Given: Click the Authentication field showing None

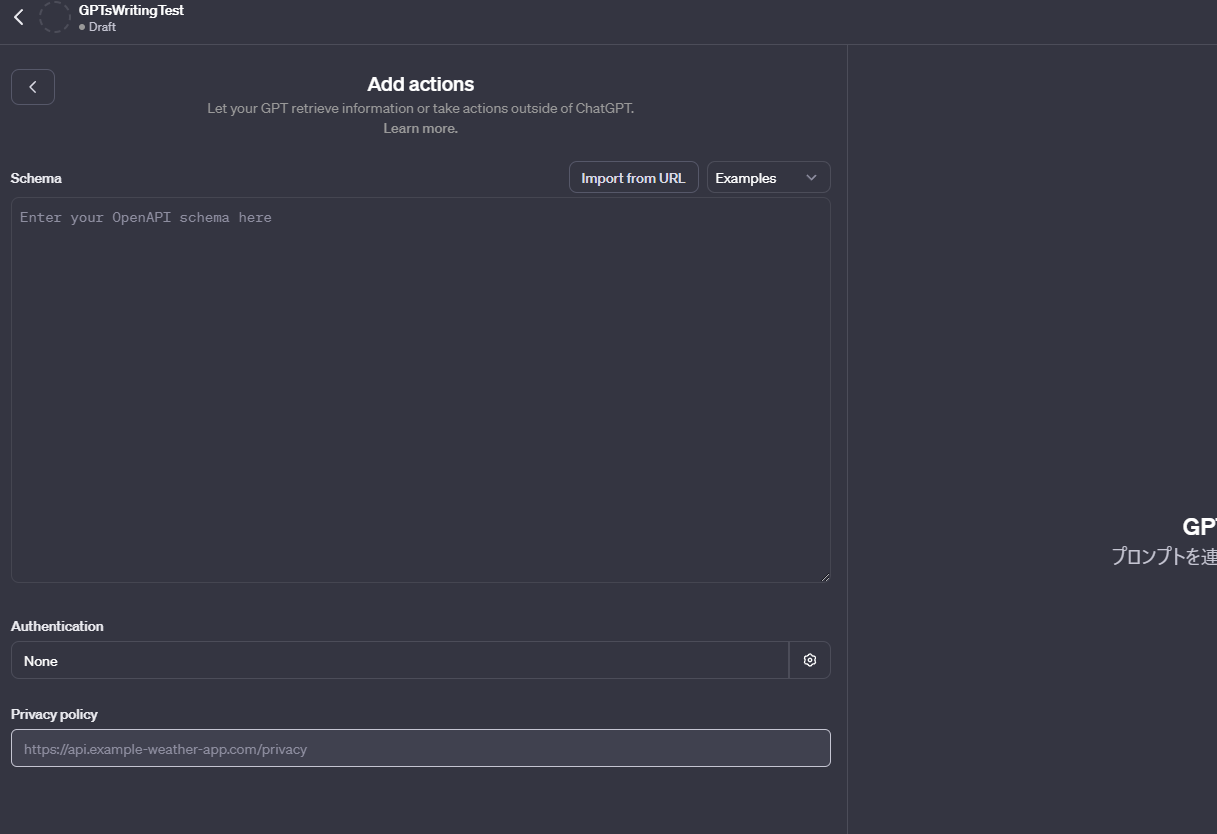Looking at the screenshot, I should coord(400,660).
